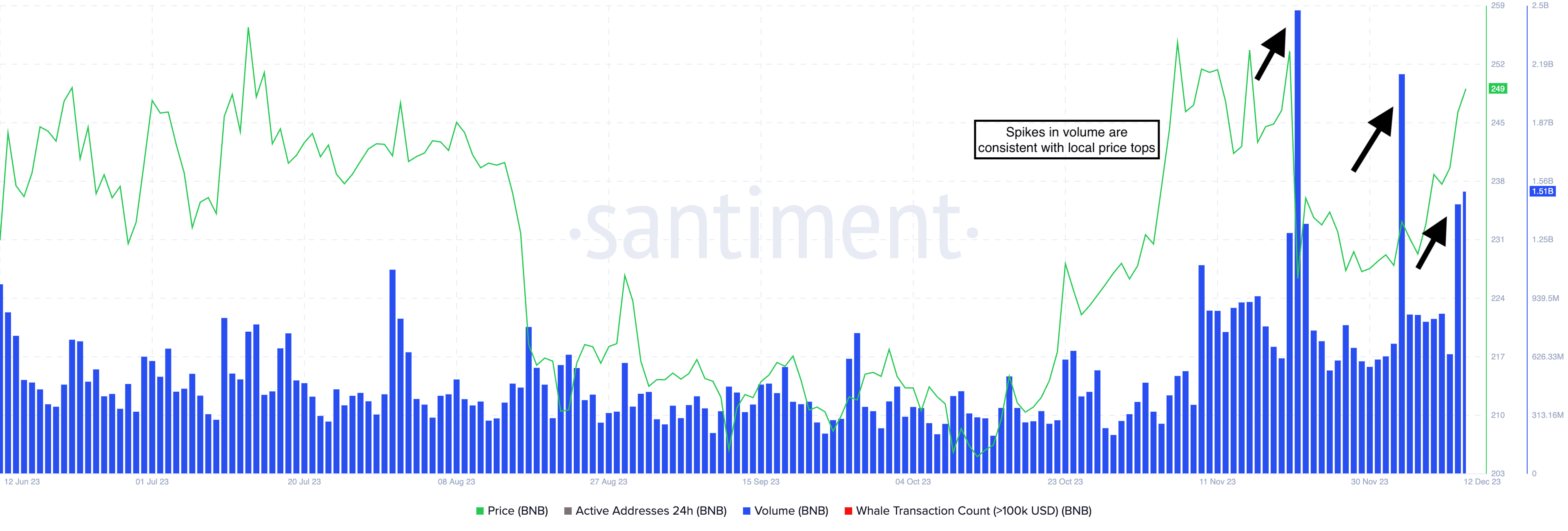This screenshot has height=531, width=1568.
Task: Toggle the Volume (BNB) legend label
Action: pos(791,511)
